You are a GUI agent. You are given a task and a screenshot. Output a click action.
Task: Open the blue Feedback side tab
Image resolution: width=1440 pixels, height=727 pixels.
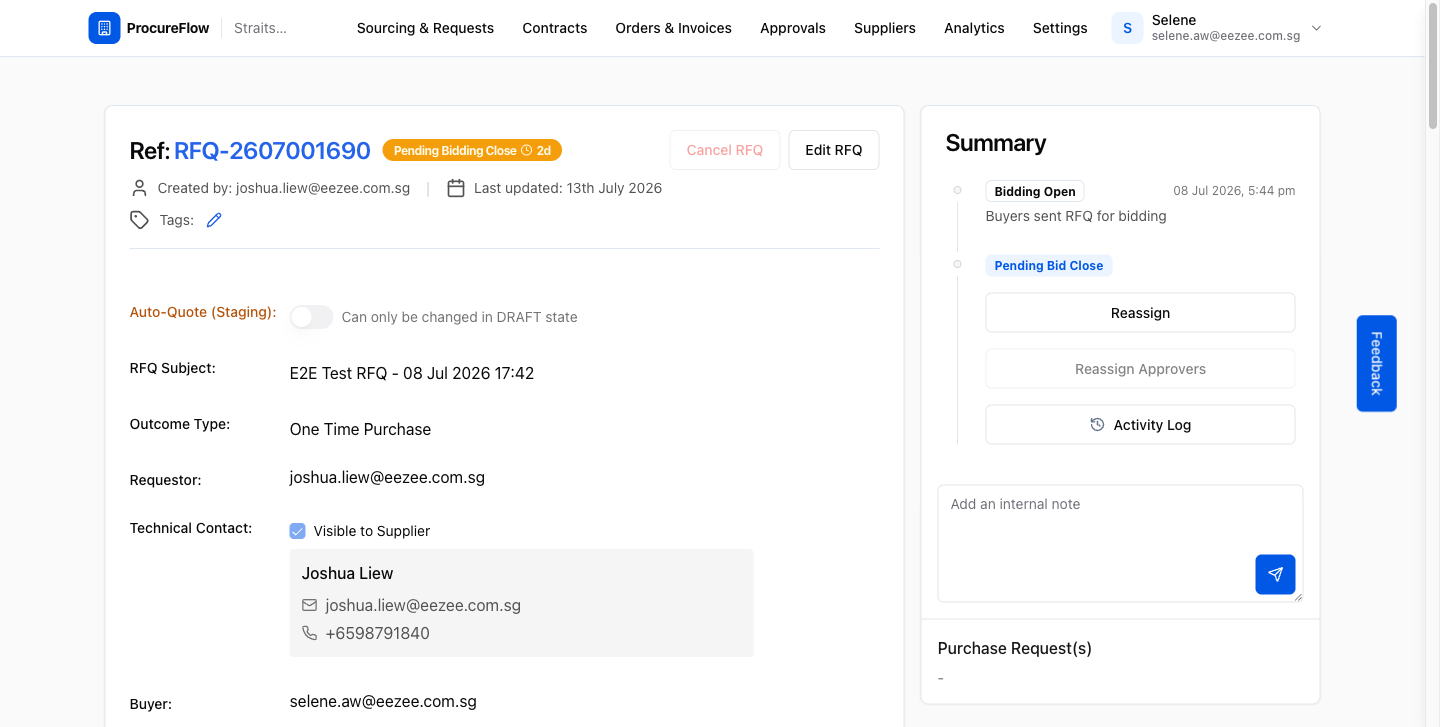point(1376,364)
